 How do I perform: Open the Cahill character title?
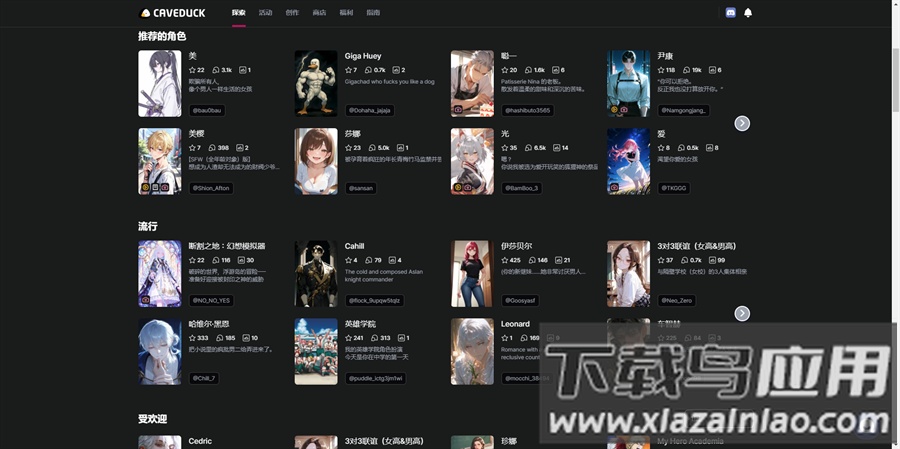click(x=355, y=246)
